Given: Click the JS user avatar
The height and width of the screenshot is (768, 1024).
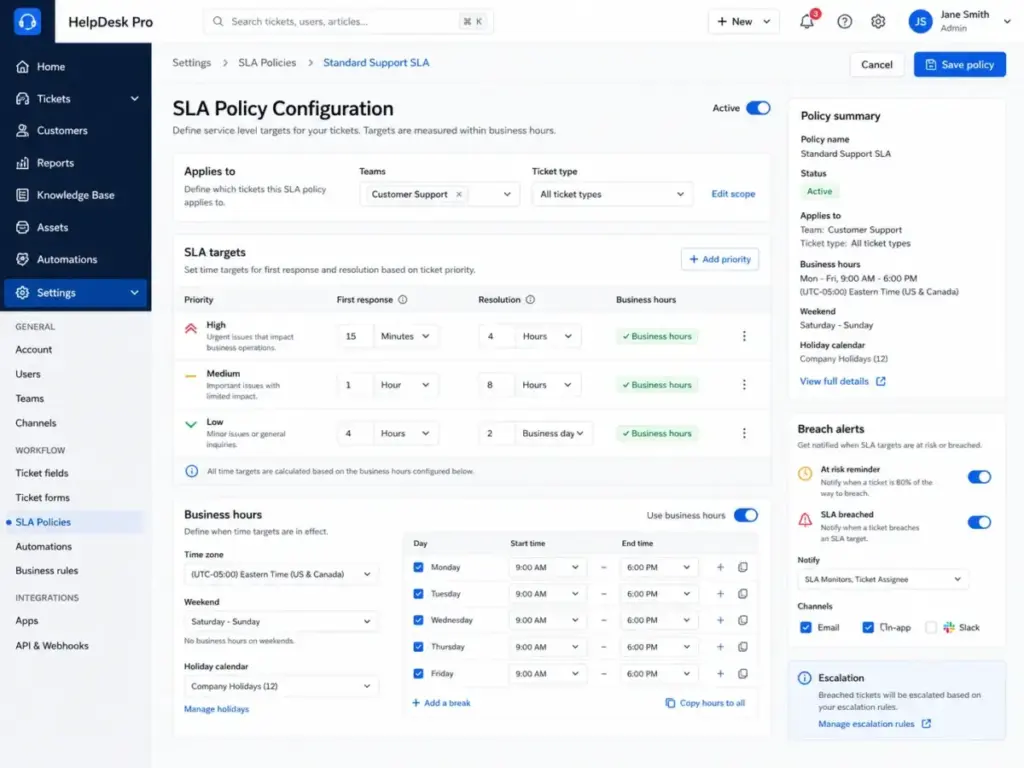Looking at the screenshot, I should tap(920, 22).
